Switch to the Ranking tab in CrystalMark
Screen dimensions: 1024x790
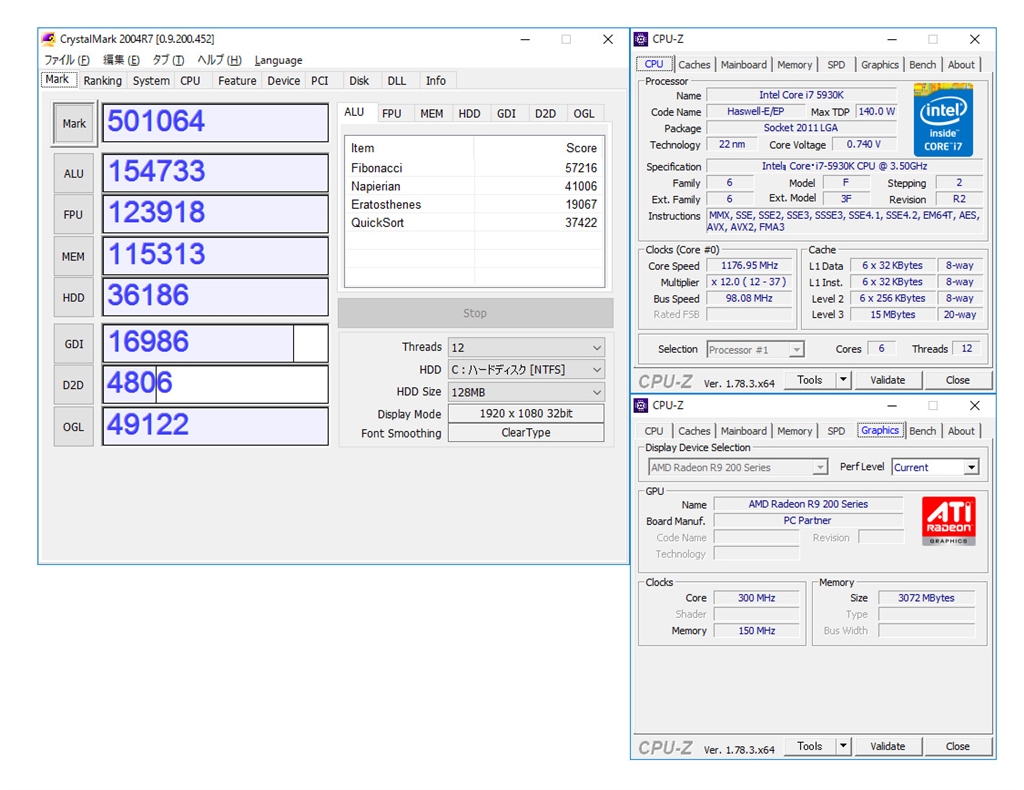click(x=102, y=81)
